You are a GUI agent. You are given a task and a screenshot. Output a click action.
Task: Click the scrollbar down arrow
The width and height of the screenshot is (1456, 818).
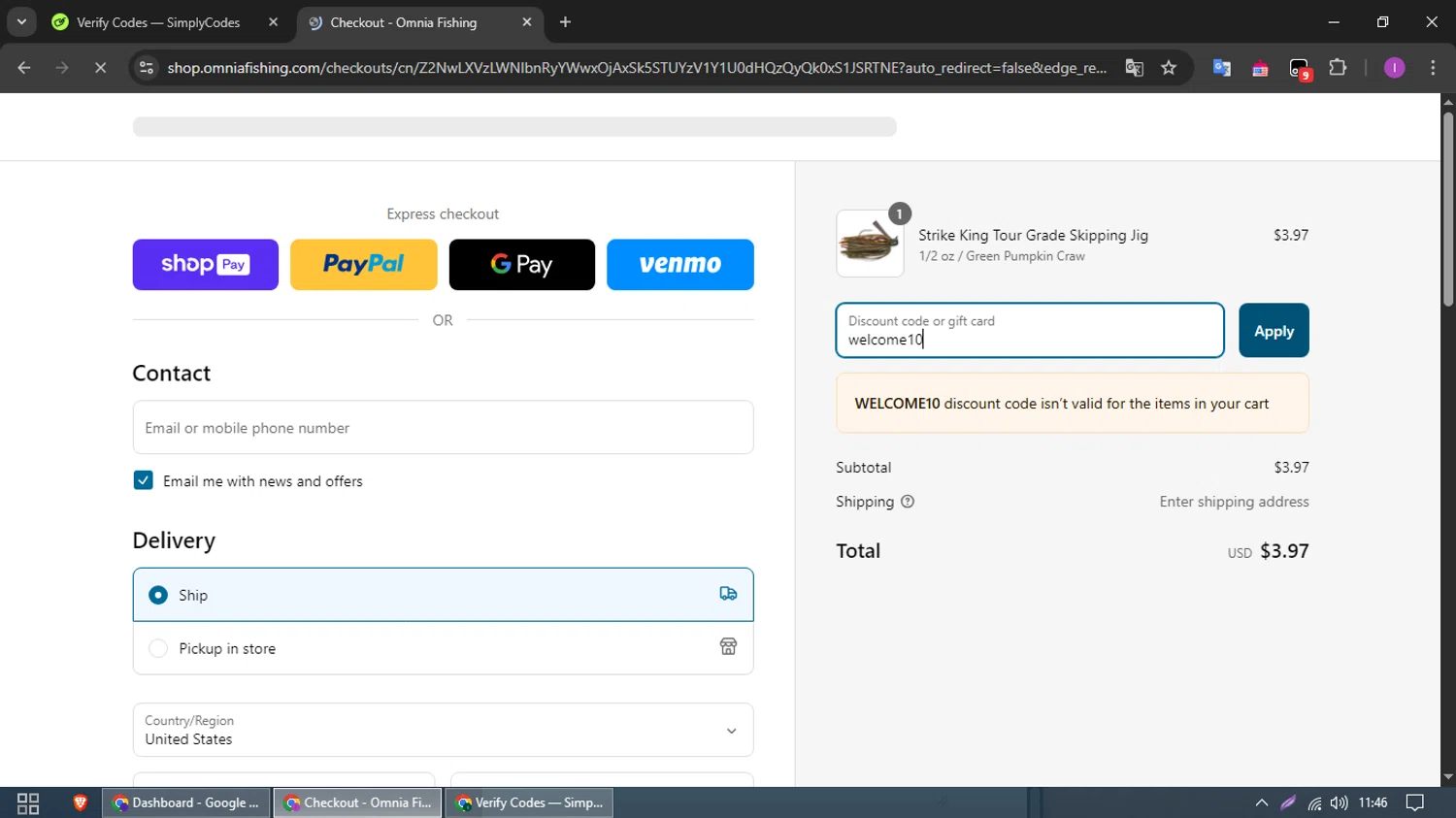pos(1448,777)
